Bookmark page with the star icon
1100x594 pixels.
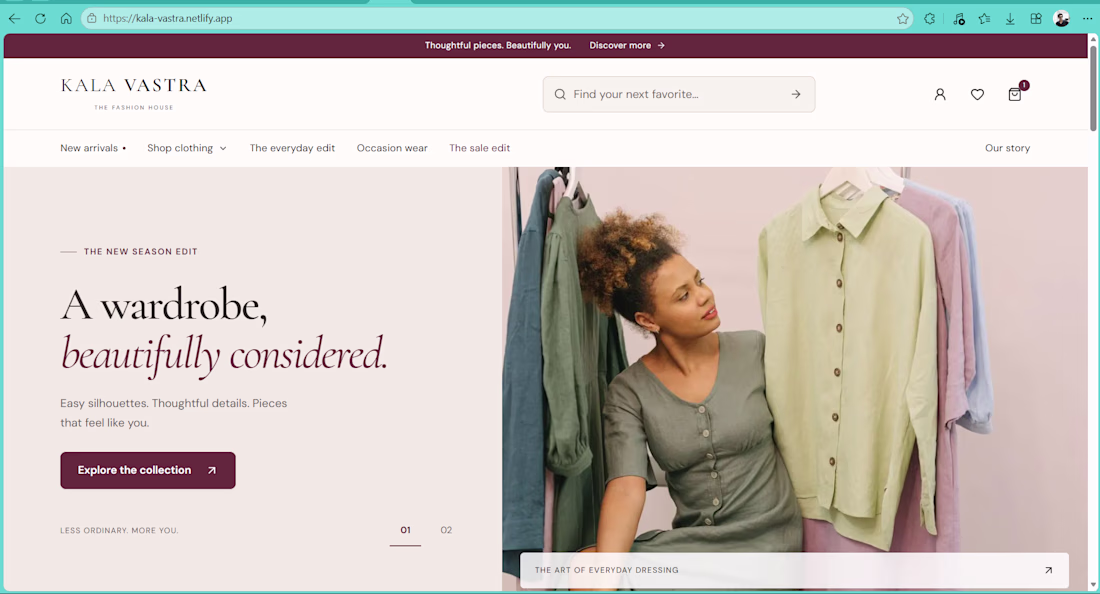(903, 19)
